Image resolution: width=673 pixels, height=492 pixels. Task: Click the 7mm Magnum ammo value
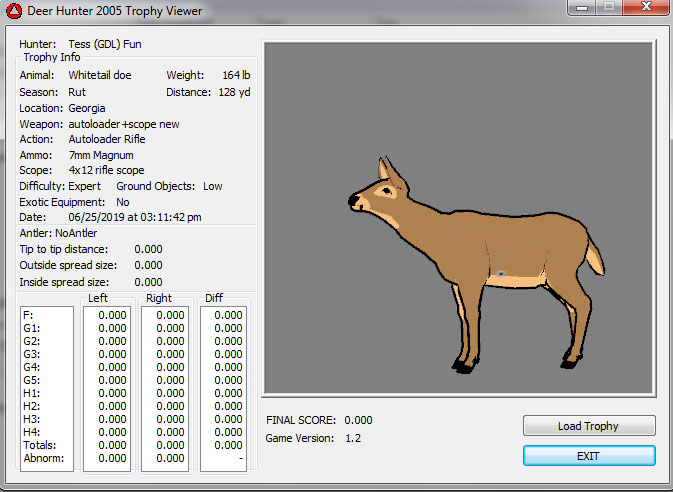point(102,155)
